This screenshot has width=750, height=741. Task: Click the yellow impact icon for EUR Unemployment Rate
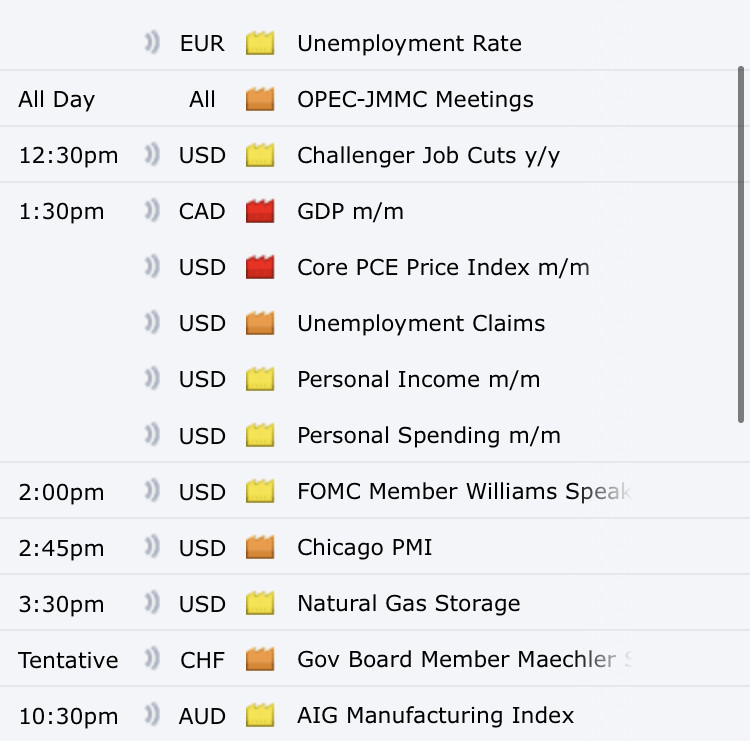(260, 44)
